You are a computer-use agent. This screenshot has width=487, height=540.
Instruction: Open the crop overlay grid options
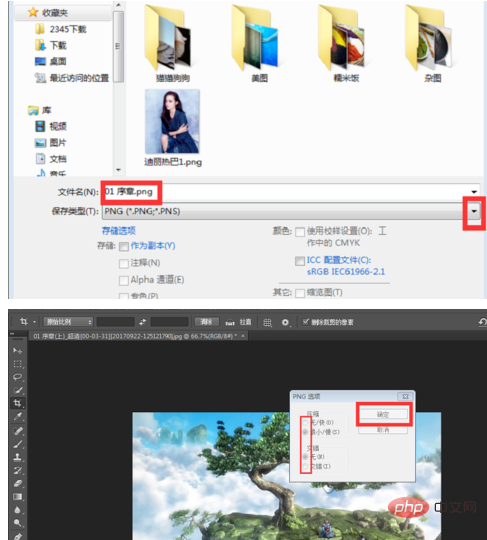pos(267,322)
